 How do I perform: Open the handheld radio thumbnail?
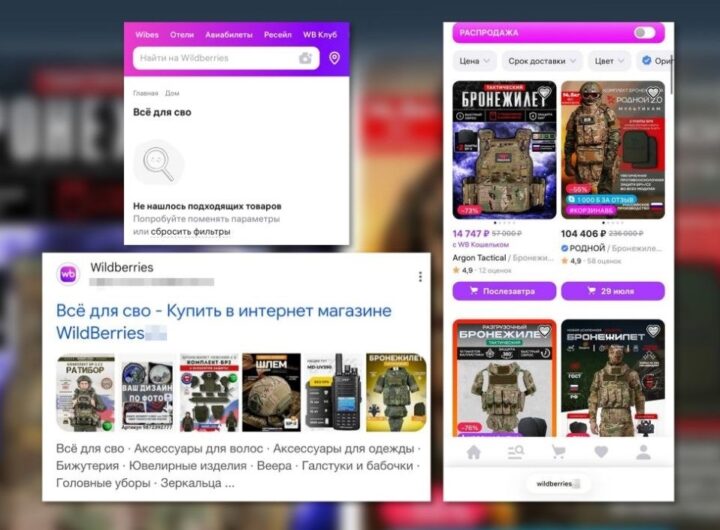[333, 393]
